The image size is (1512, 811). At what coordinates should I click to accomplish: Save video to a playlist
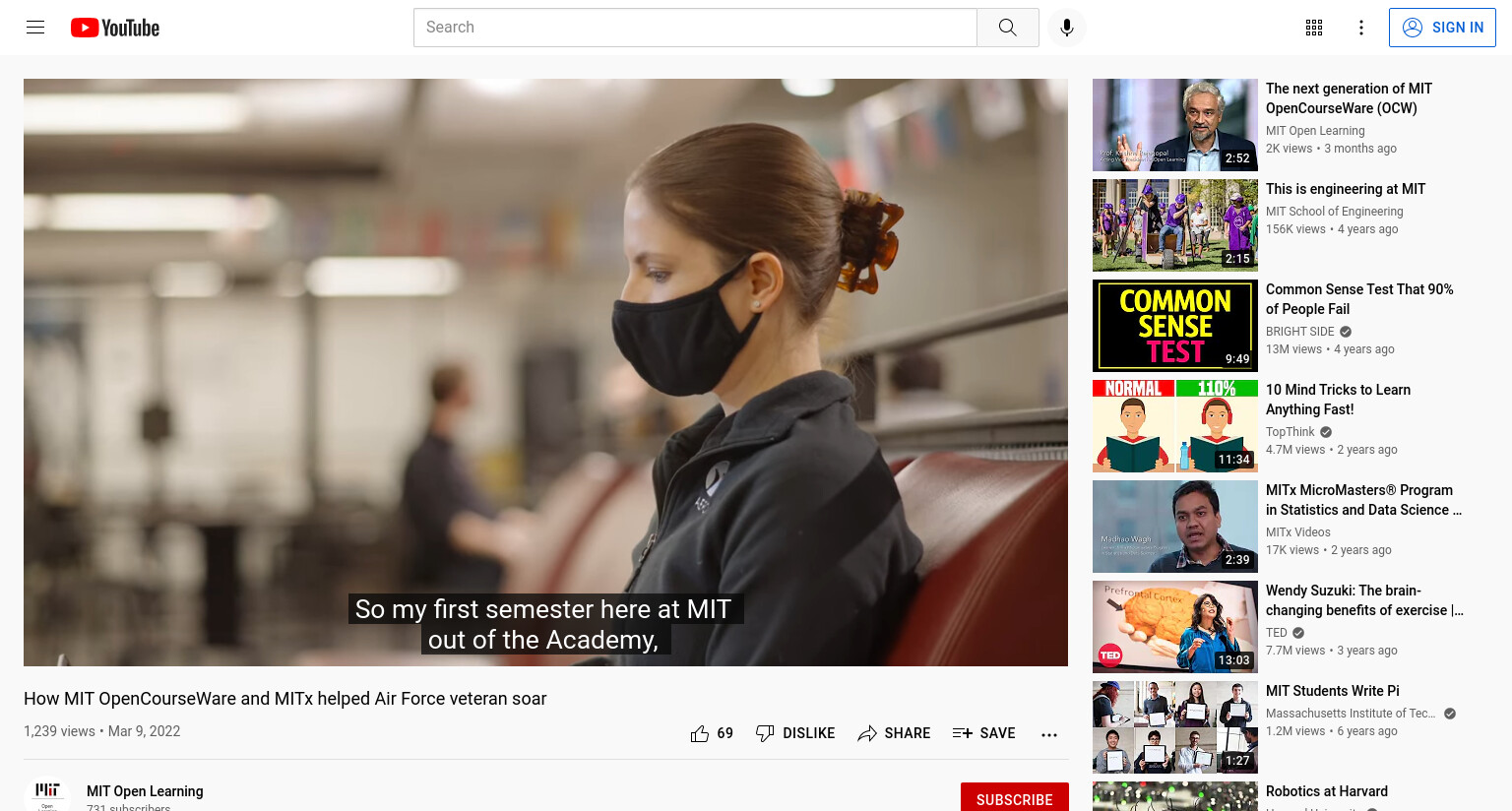pos(984,733)
